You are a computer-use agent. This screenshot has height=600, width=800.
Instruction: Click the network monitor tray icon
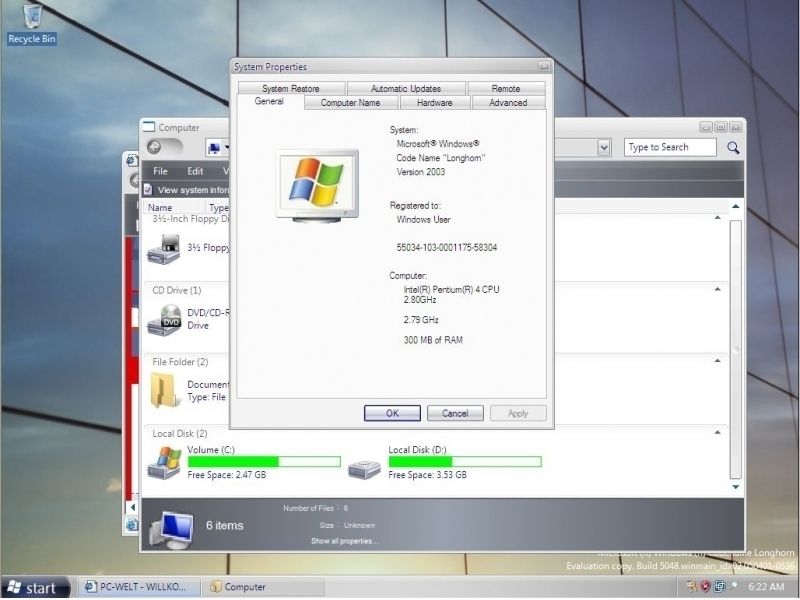tap(719, 586)
